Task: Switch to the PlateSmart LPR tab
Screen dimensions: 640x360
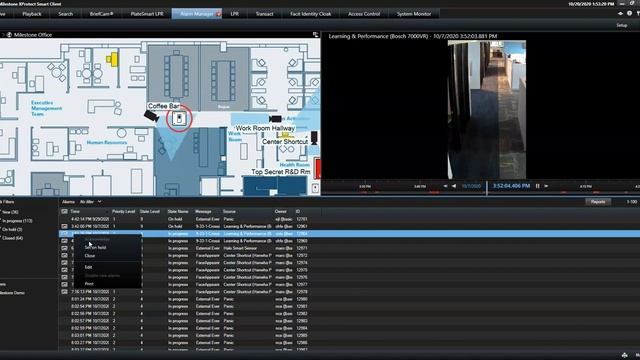Action: 147,14
